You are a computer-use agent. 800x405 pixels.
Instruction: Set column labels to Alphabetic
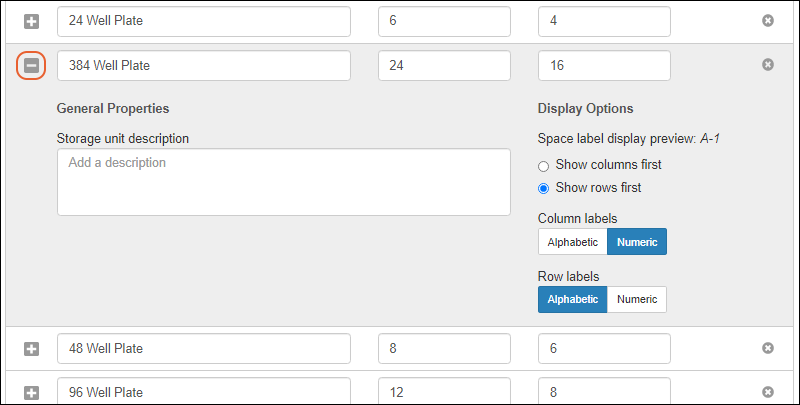pyautogui.click(x=572, y=242)
